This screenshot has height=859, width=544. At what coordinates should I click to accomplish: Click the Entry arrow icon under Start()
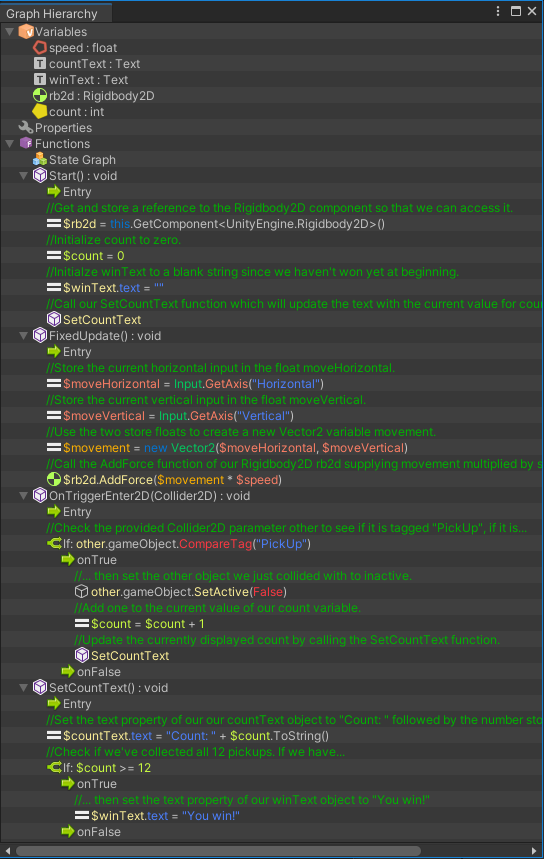54,191
